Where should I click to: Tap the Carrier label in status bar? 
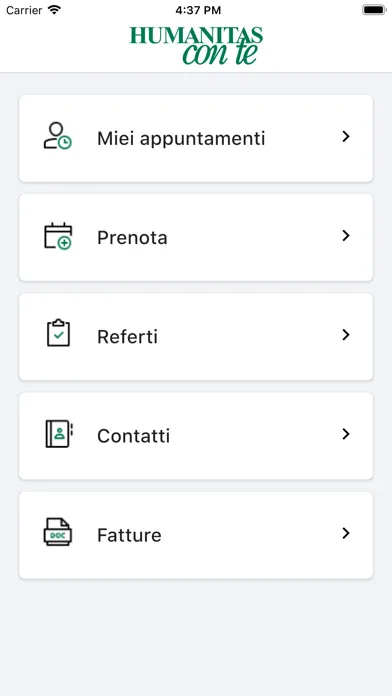(x=24, y=10)
